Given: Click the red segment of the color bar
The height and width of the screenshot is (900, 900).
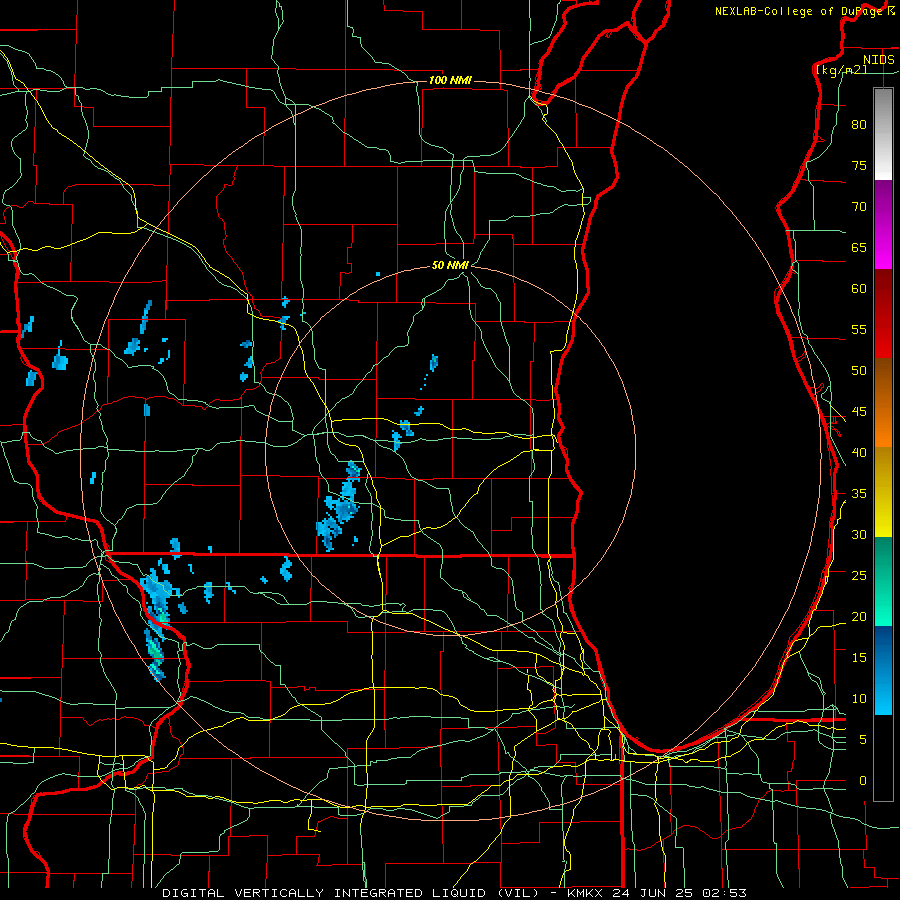Looking at the screenshot, I should [x=883, y=314].
